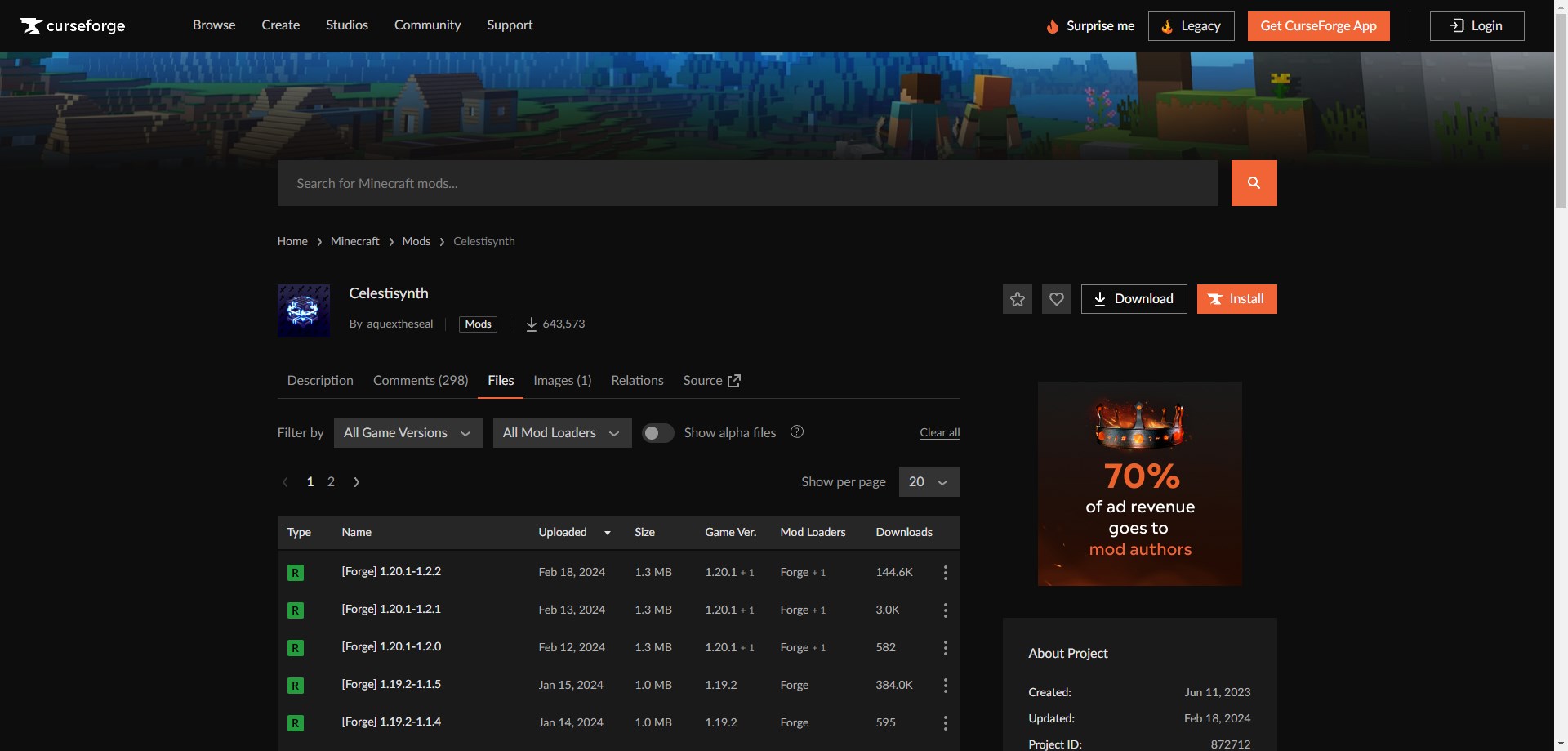
Task: Click the Search for Minecraft mods field
Action: coord(747,183)
